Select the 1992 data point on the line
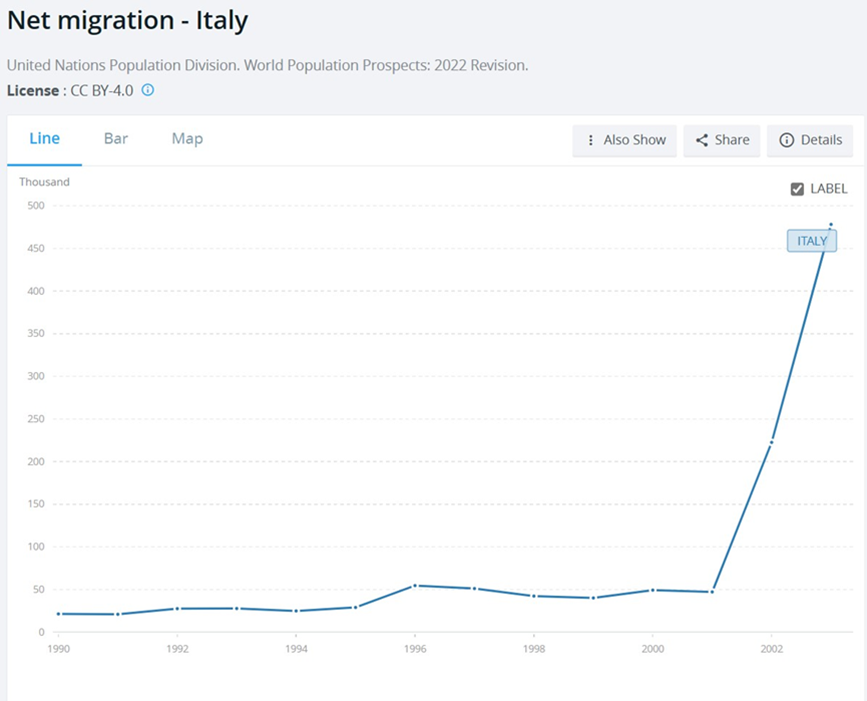The width and height of the screenshot is (867, 701). tap(177, 608)
